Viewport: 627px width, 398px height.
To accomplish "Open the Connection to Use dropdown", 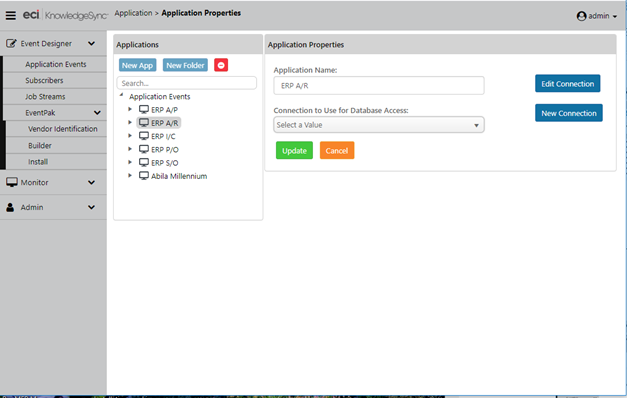I will click(379, 125).
